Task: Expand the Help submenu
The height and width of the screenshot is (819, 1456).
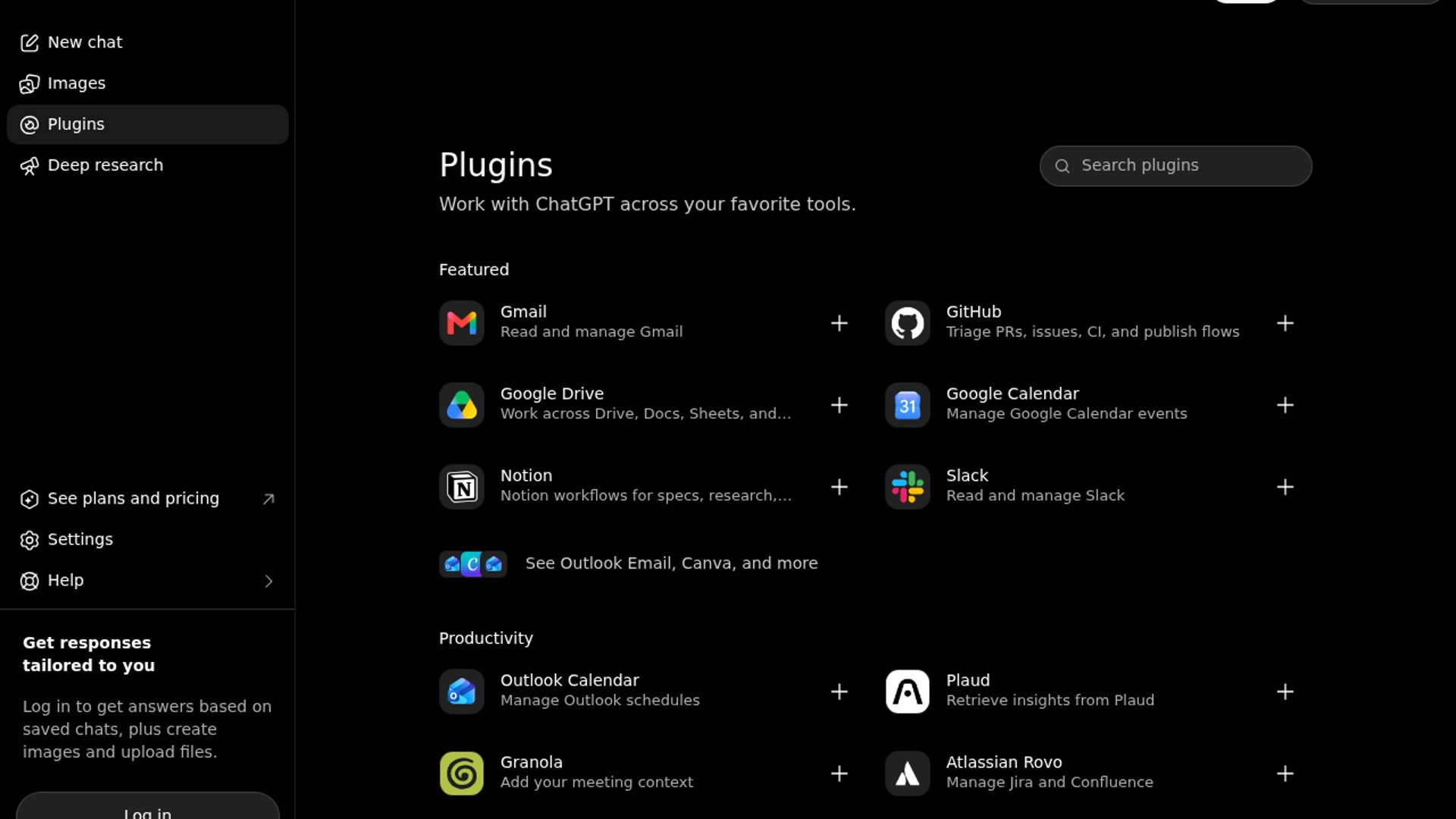Action: 148,581
